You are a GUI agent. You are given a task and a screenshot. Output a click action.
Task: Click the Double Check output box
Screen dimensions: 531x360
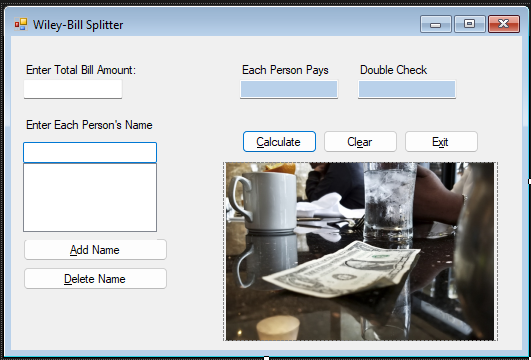407,89
